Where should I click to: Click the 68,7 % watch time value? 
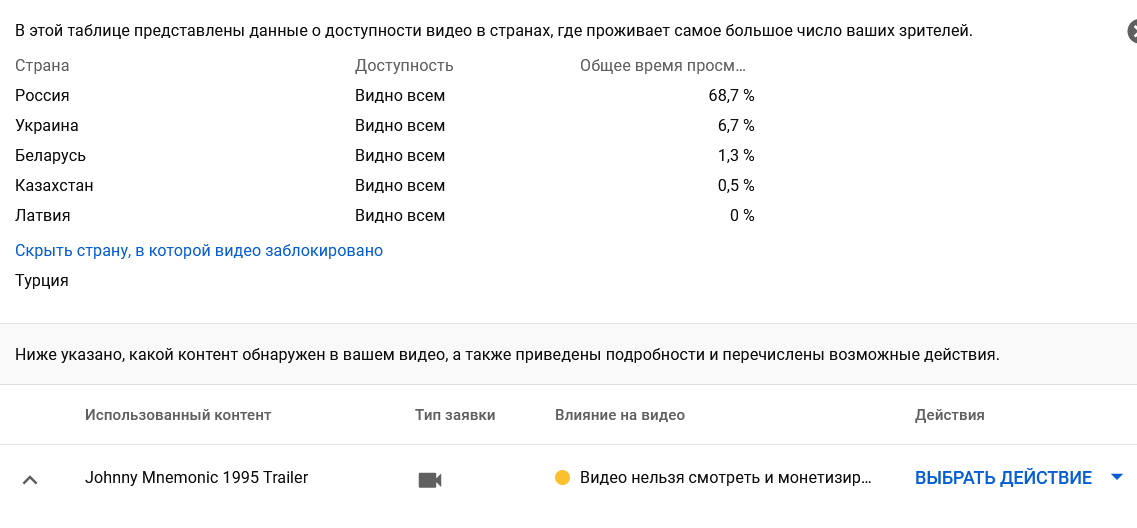tap(731, 96)
